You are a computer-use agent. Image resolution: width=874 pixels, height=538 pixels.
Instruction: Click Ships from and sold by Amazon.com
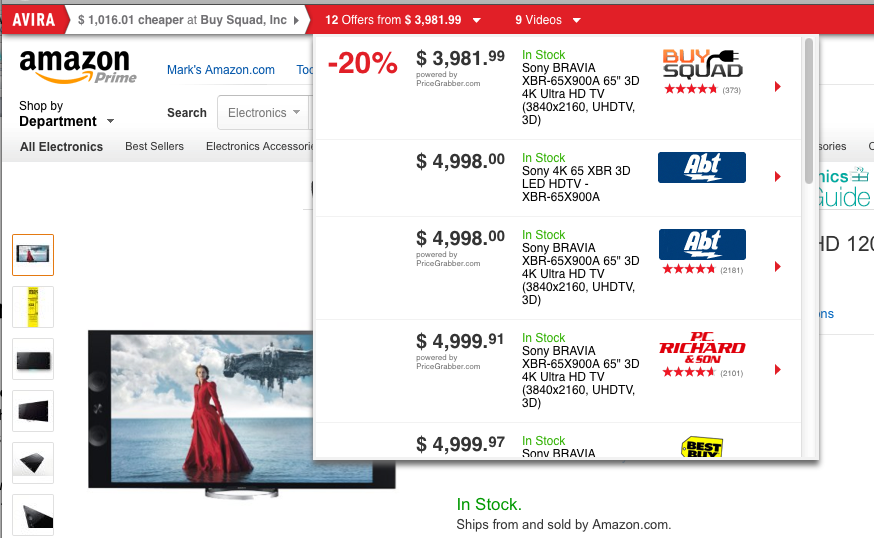pos(564,525)
